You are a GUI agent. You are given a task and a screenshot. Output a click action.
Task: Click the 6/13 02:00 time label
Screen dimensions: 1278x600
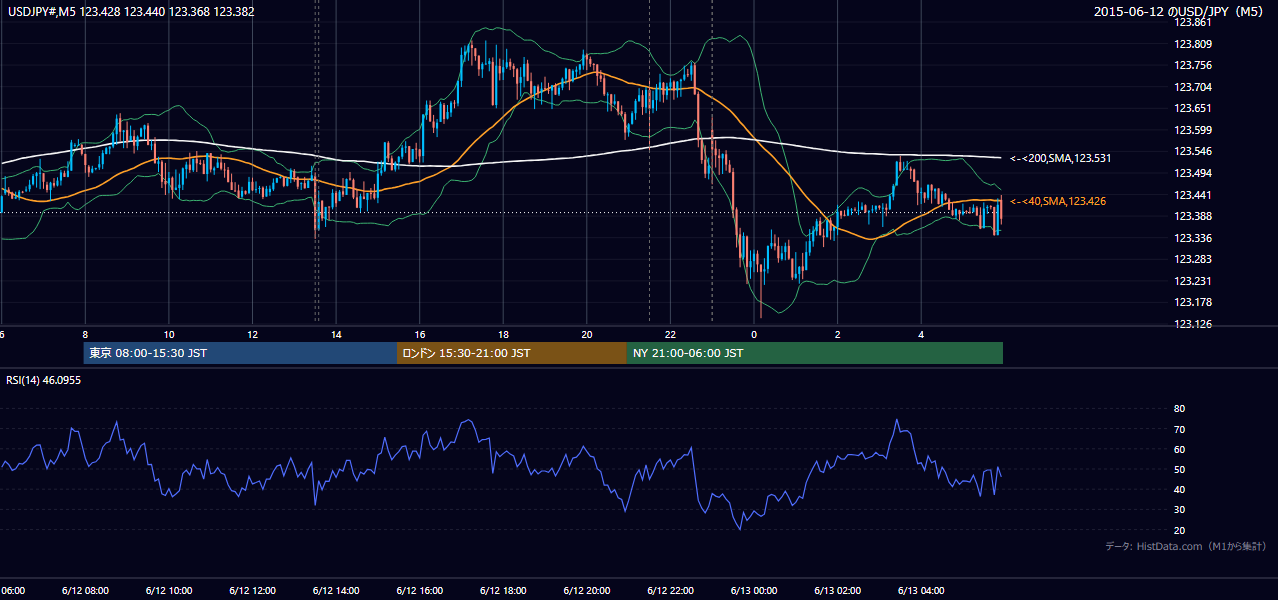coord(838,590)
